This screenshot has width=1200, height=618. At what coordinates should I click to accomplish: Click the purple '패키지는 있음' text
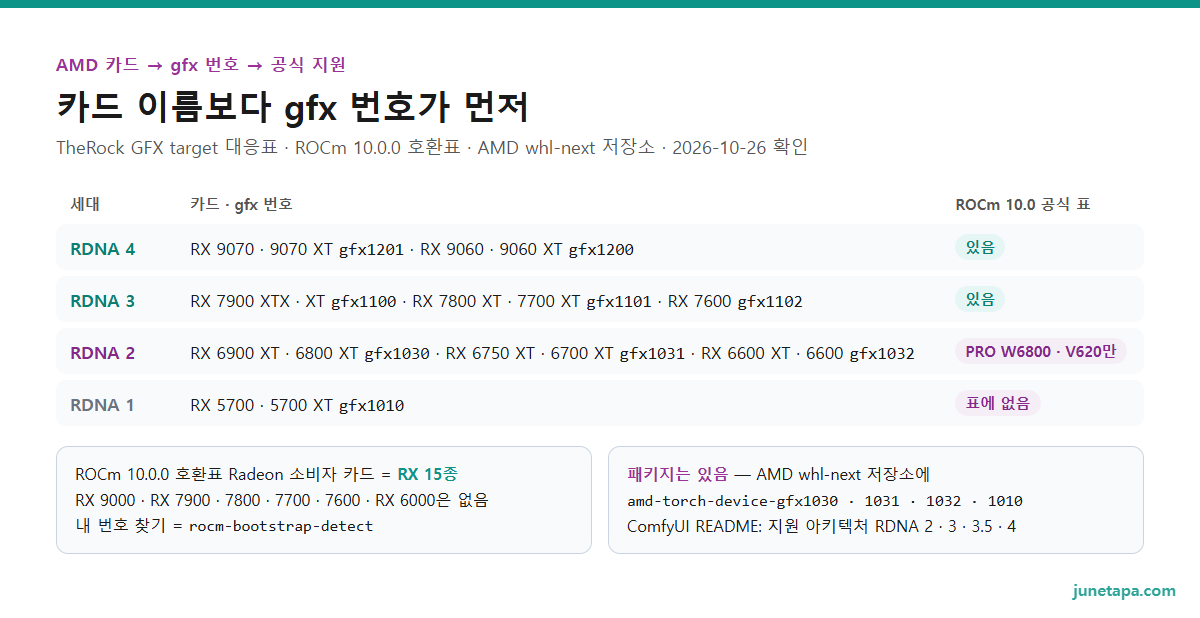point(678,474)
